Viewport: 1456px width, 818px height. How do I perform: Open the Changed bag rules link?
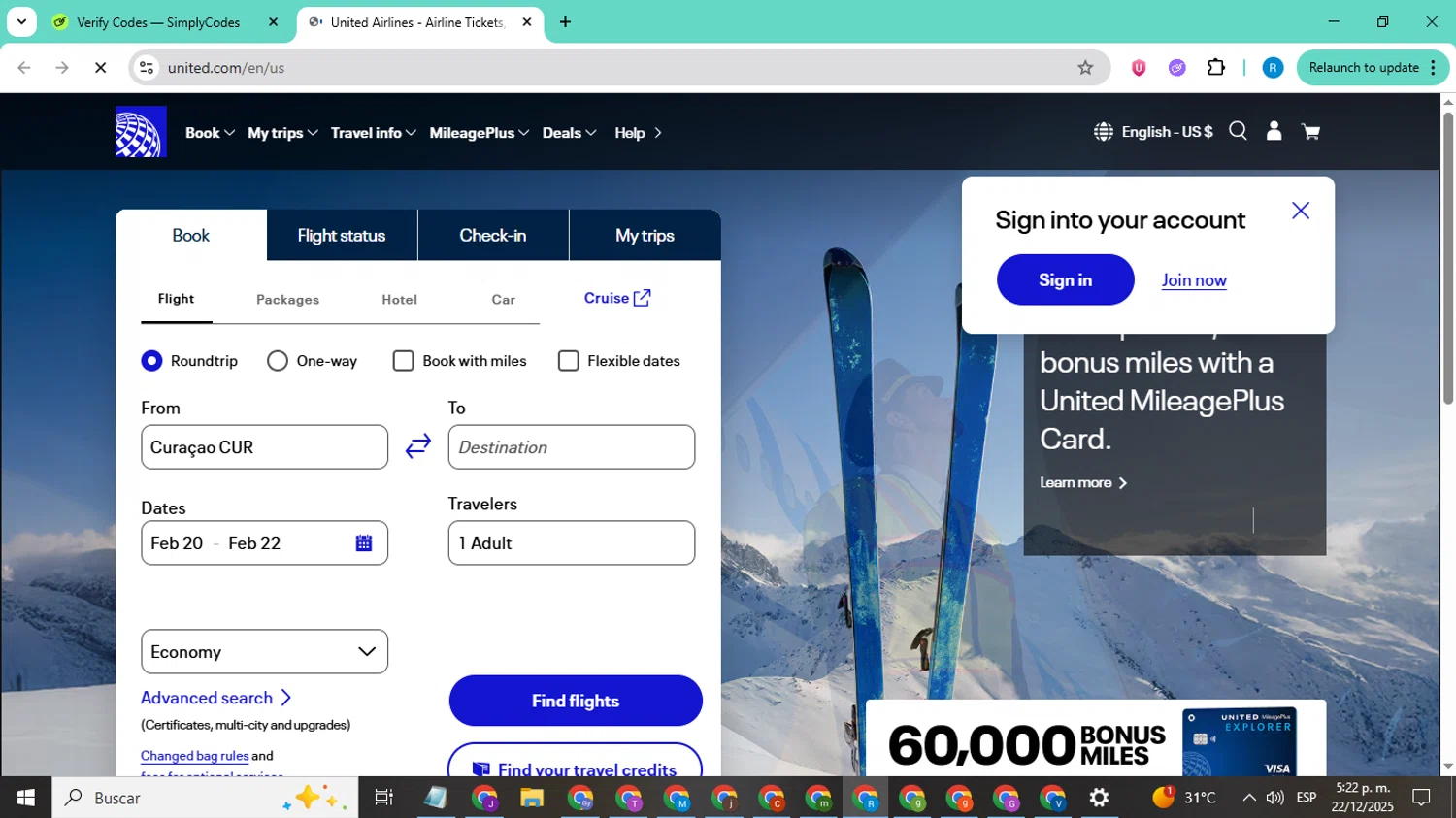pos(194,756)
